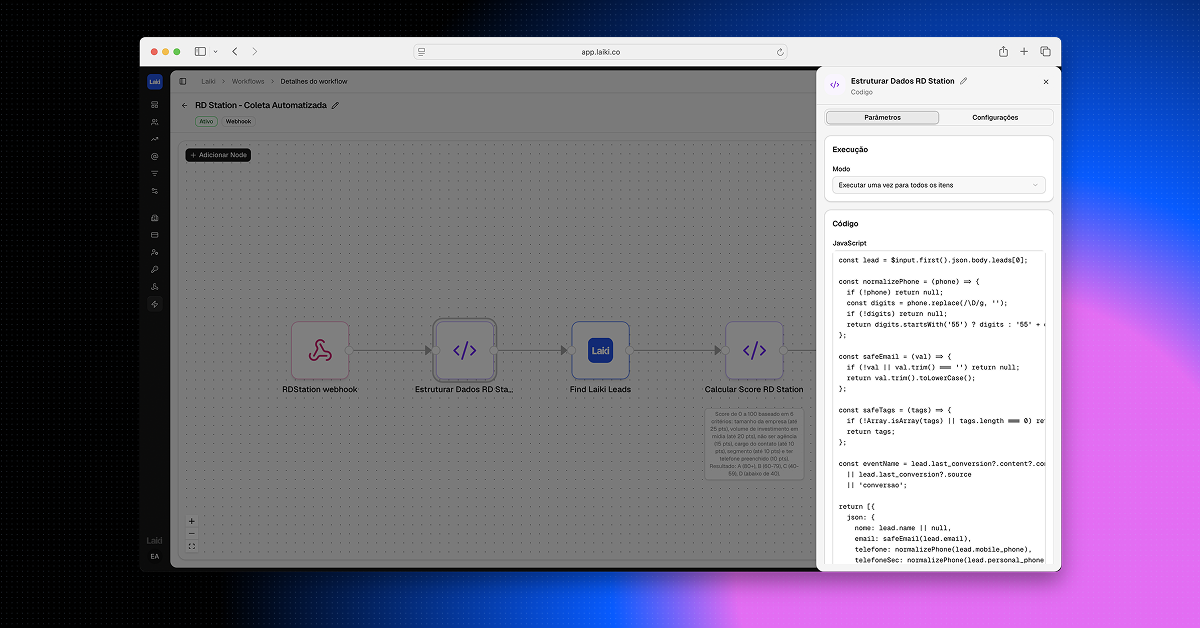This screenshot has width=1200, height=628.
Task: Show Safari tab overview
Action: point(1045,51)
